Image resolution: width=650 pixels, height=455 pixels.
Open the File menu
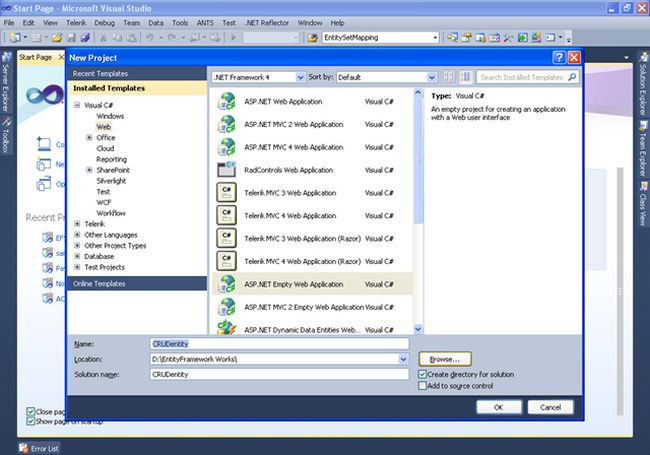click(x=9, y=23)
